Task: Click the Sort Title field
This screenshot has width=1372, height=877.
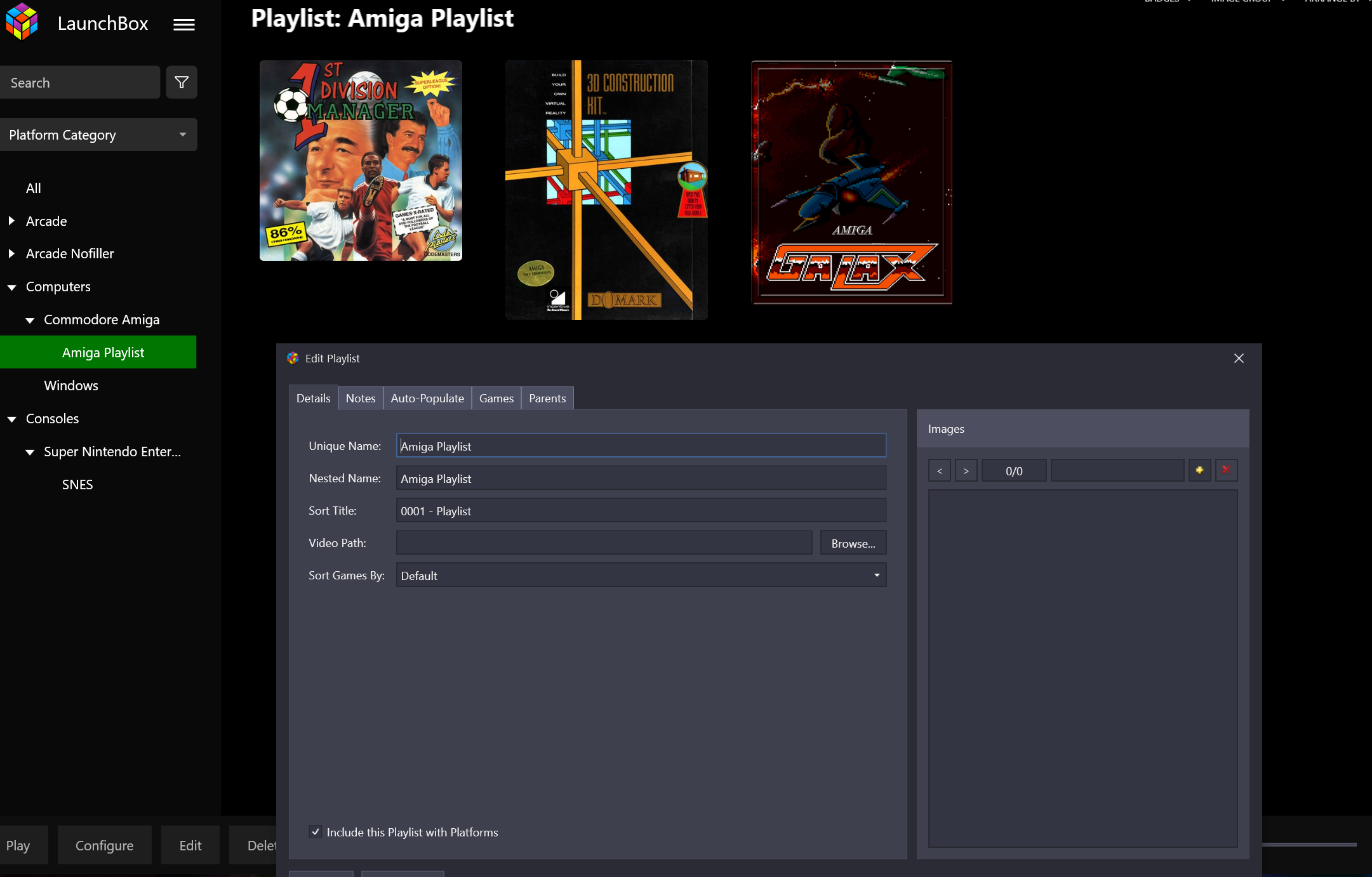Action: point(641,511)
